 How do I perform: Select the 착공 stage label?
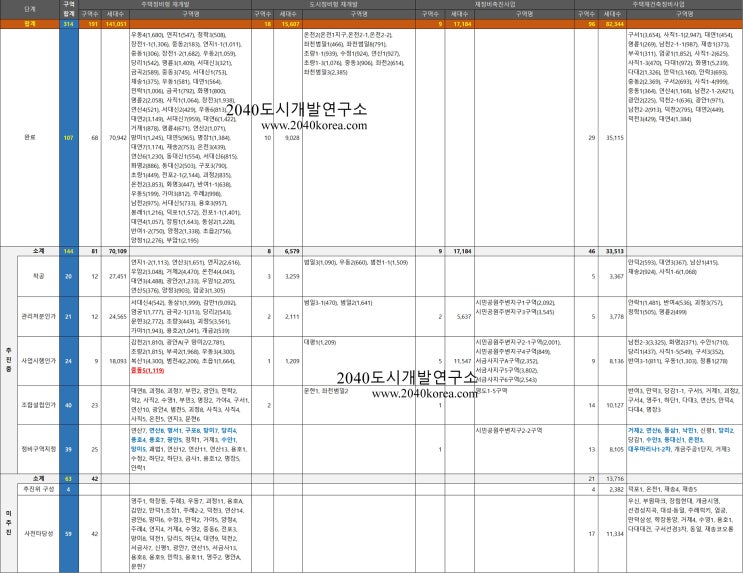click(x=38, y=276)
